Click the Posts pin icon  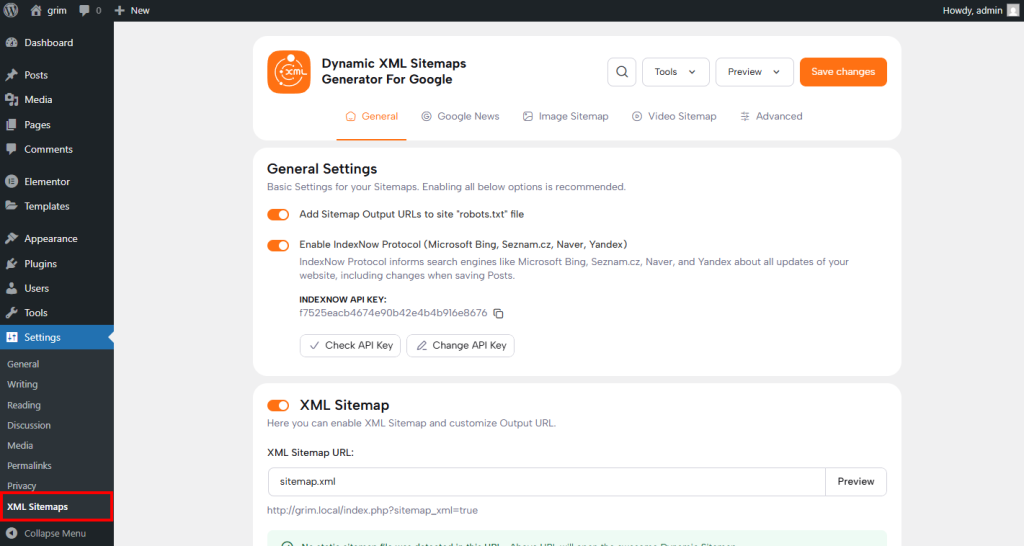(x=12, y=75)
